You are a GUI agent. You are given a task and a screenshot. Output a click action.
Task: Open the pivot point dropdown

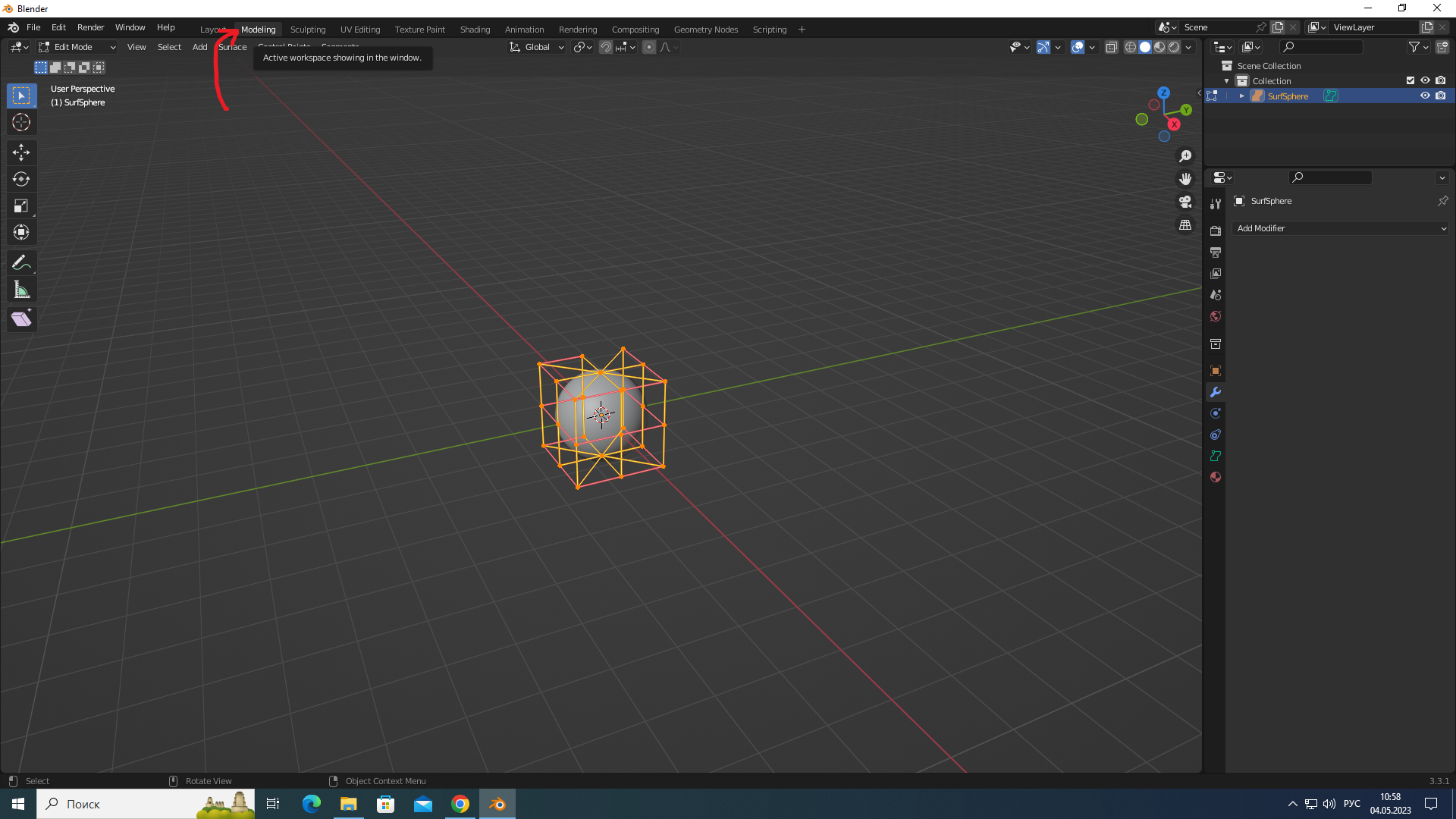point(582,47)
